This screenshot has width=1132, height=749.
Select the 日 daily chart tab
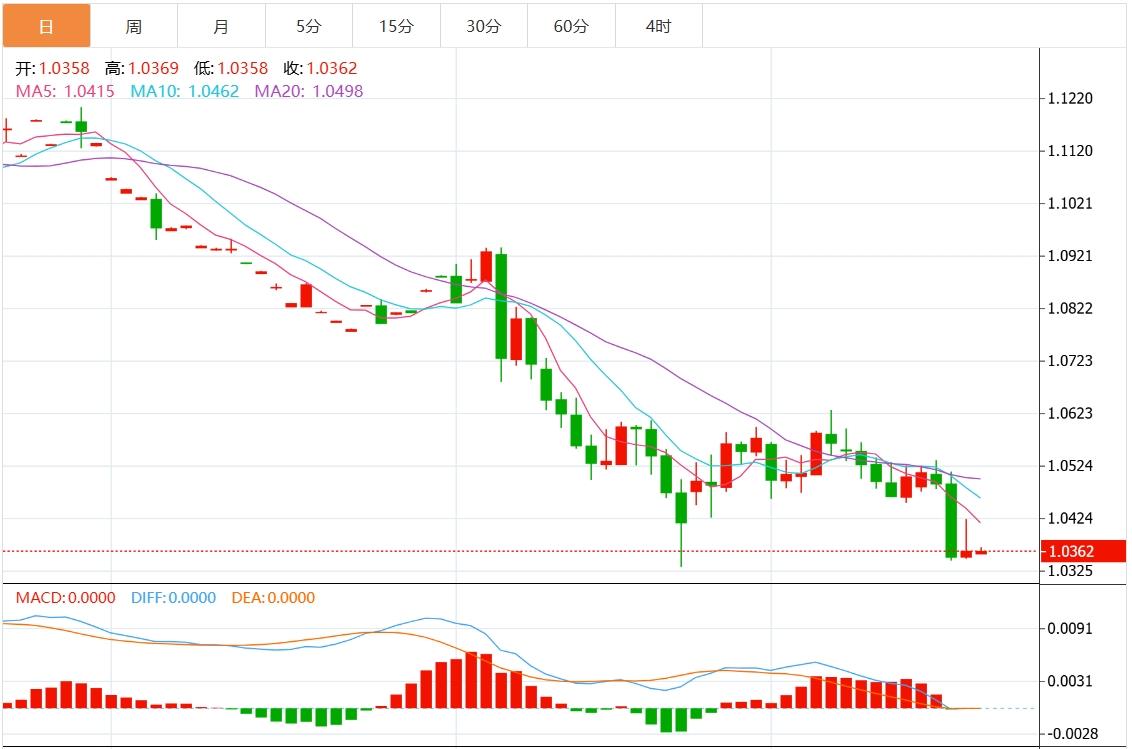click(x=46, y=26)
